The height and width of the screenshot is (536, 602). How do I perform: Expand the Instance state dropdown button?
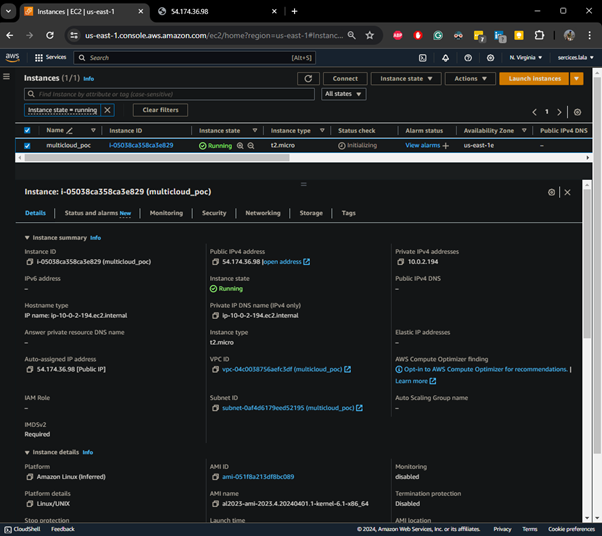click(405, 78)
